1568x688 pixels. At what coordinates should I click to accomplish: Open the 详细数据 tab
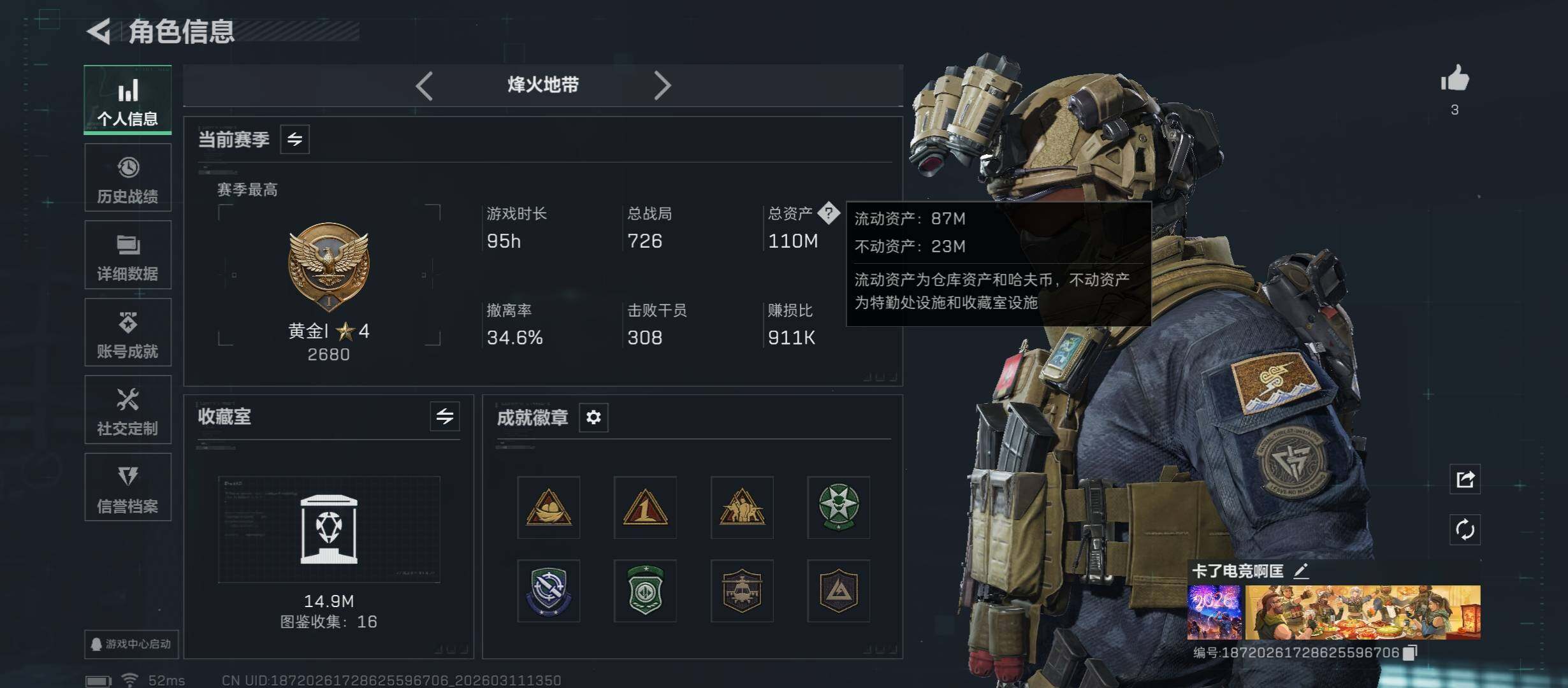point(127,255)
